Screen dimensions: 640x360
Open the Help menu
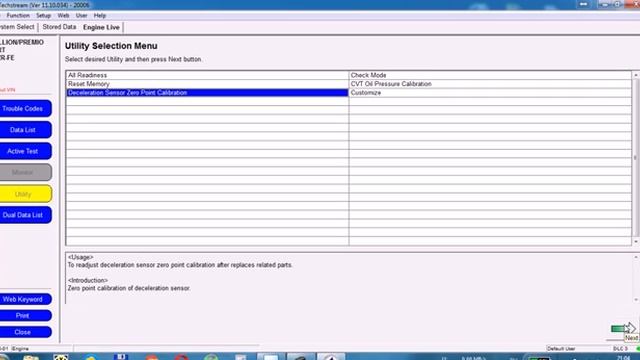(x=100, y=16)
